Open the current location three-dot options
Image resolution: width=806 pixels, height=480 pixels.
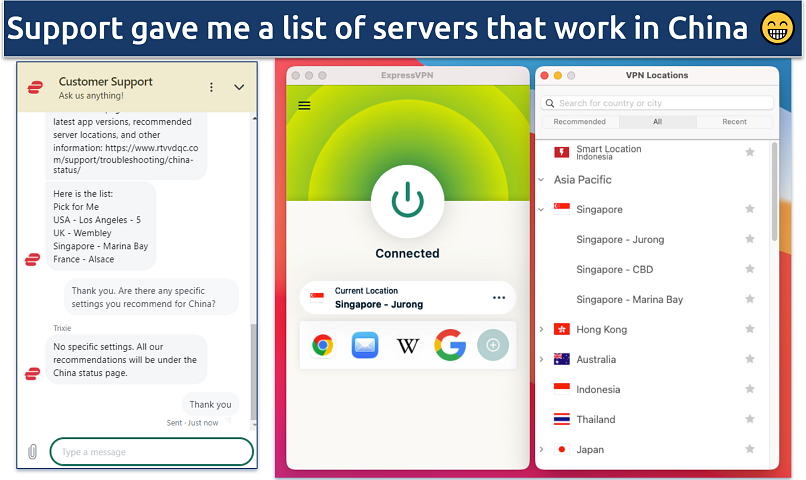(x=499, y=298)
